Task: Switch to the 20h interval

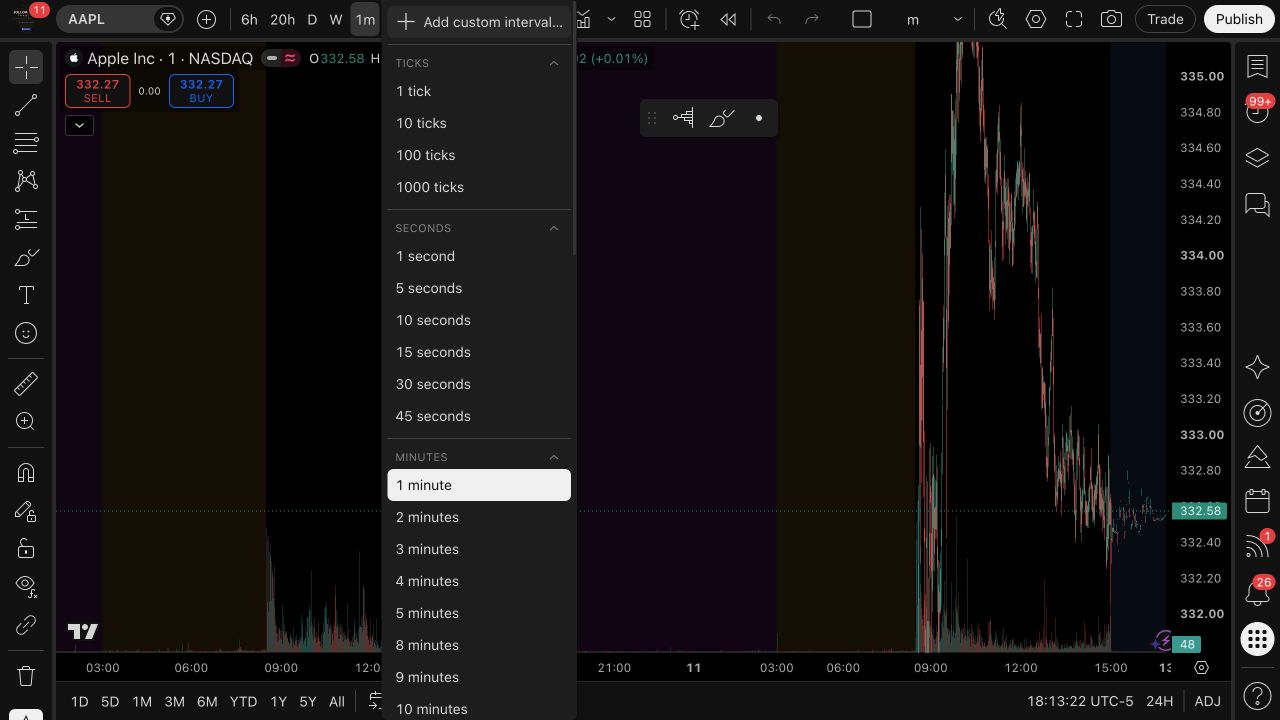Action: coord(283,19)
